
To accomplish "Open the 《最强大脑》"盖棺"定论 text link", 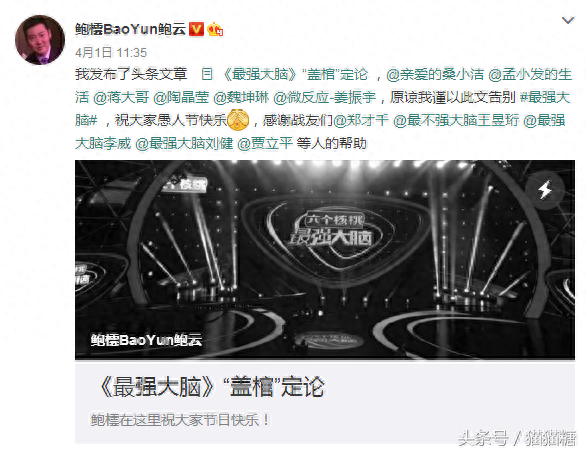I will 295,74.
